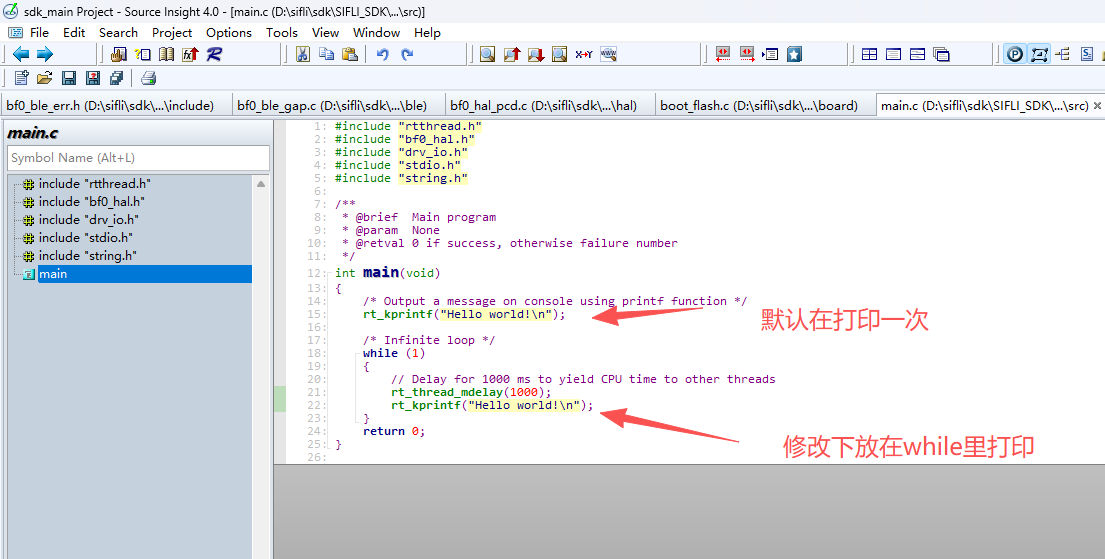
Task: Click the bookmark star icon
Action: 794,54
